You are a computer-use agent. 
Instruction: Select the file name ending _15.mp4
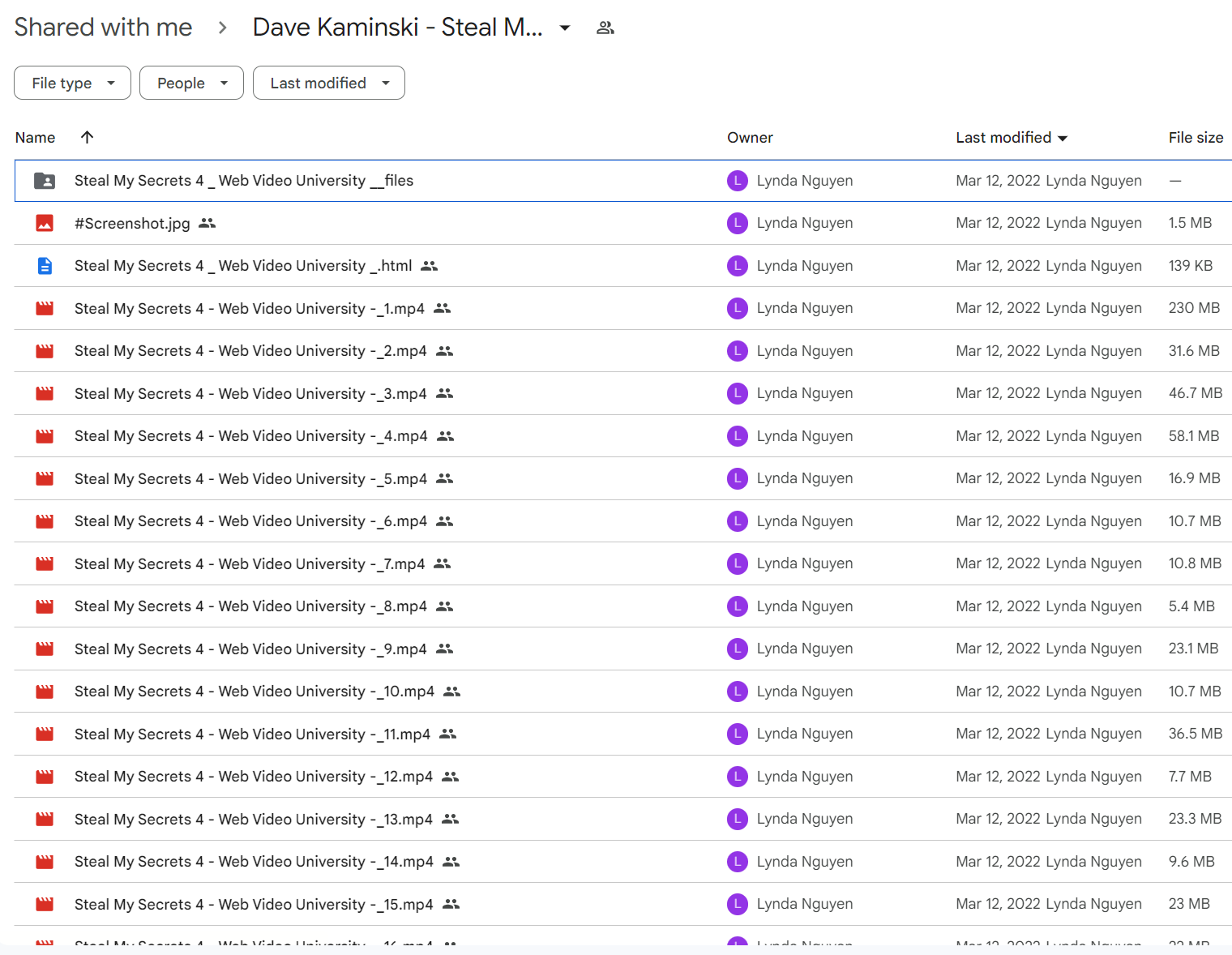coord(254,904)
